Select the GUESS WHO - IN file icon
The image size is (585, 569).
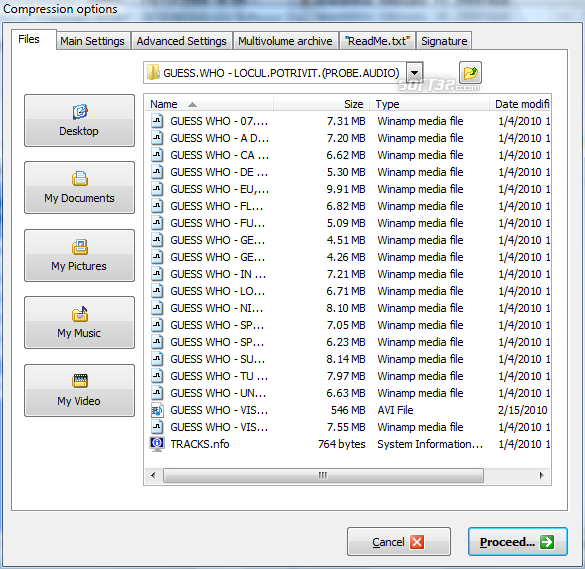pos(157,274)
